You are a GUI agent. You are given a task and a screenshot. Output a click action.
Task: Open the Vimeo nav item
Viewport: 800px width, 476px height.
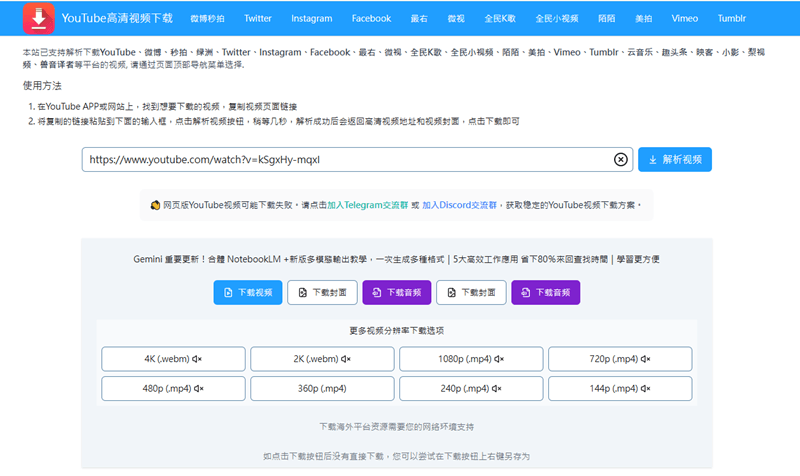click(x=684, y=18)
